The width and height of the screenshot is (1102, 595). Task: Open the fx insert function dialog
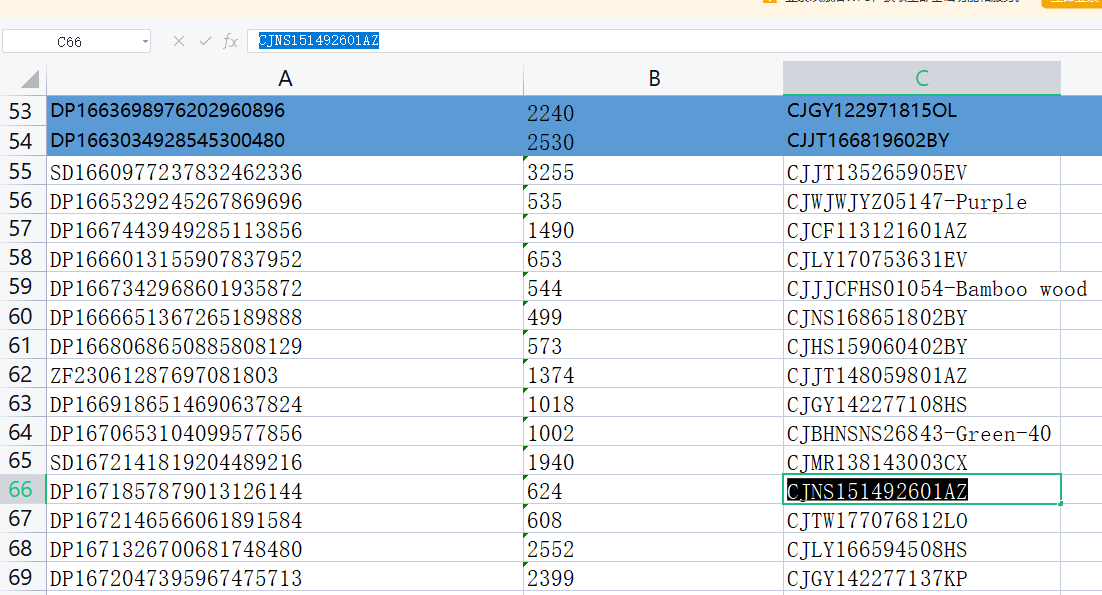(x=231, y=41)
